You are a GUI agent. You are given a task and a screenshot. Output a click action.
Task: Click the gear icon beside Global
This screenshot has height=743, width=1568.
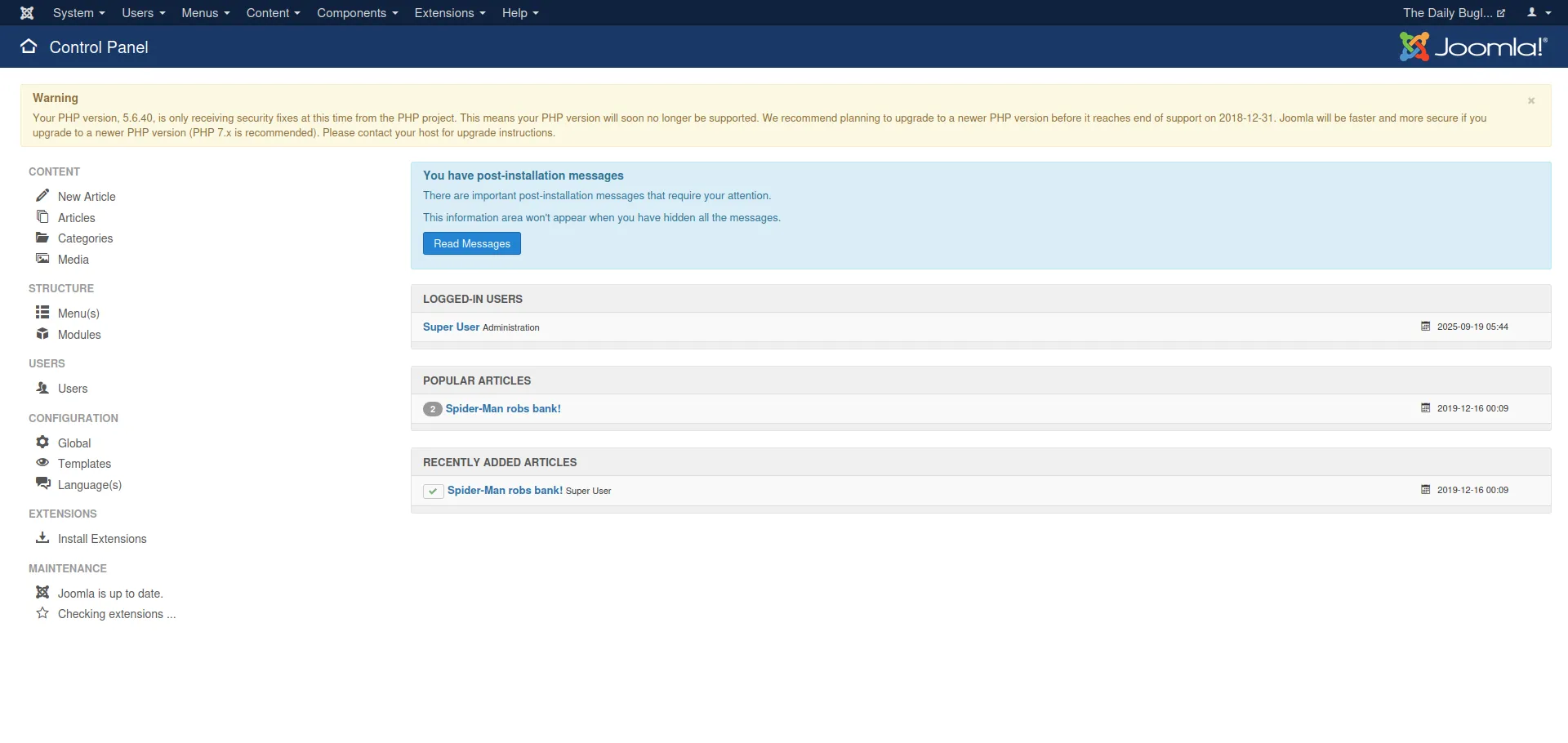42,443
